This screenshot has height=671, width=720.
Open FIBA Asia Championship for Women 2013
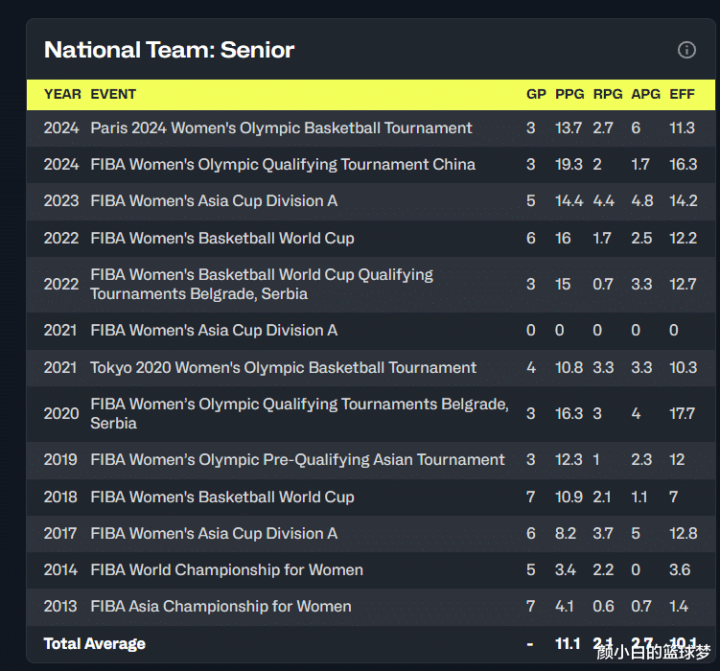coord(220,606)
